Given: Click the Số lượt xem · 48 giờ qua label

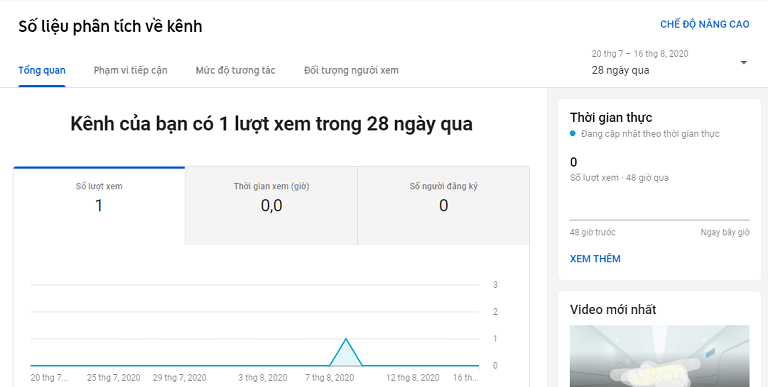Looking at the screenshot, I should point(619,178).
